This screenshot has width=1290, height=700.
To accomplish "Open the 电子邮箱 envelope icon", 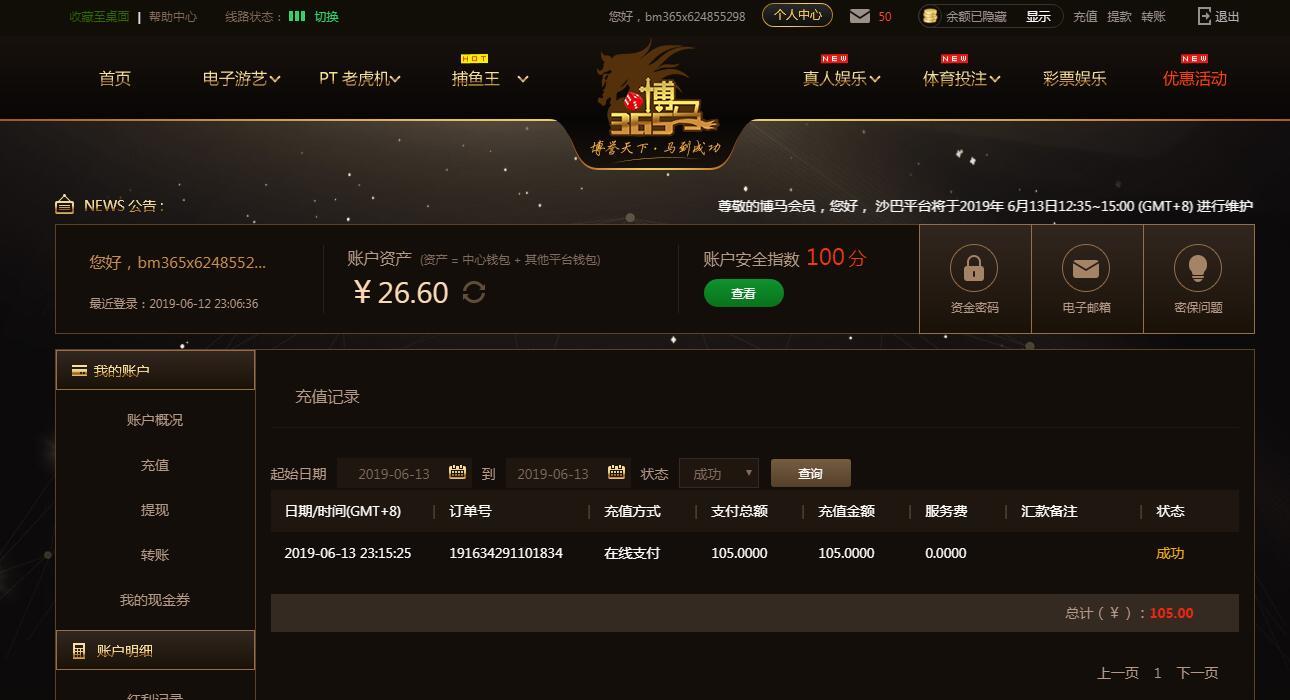I will coord(1086,269).
